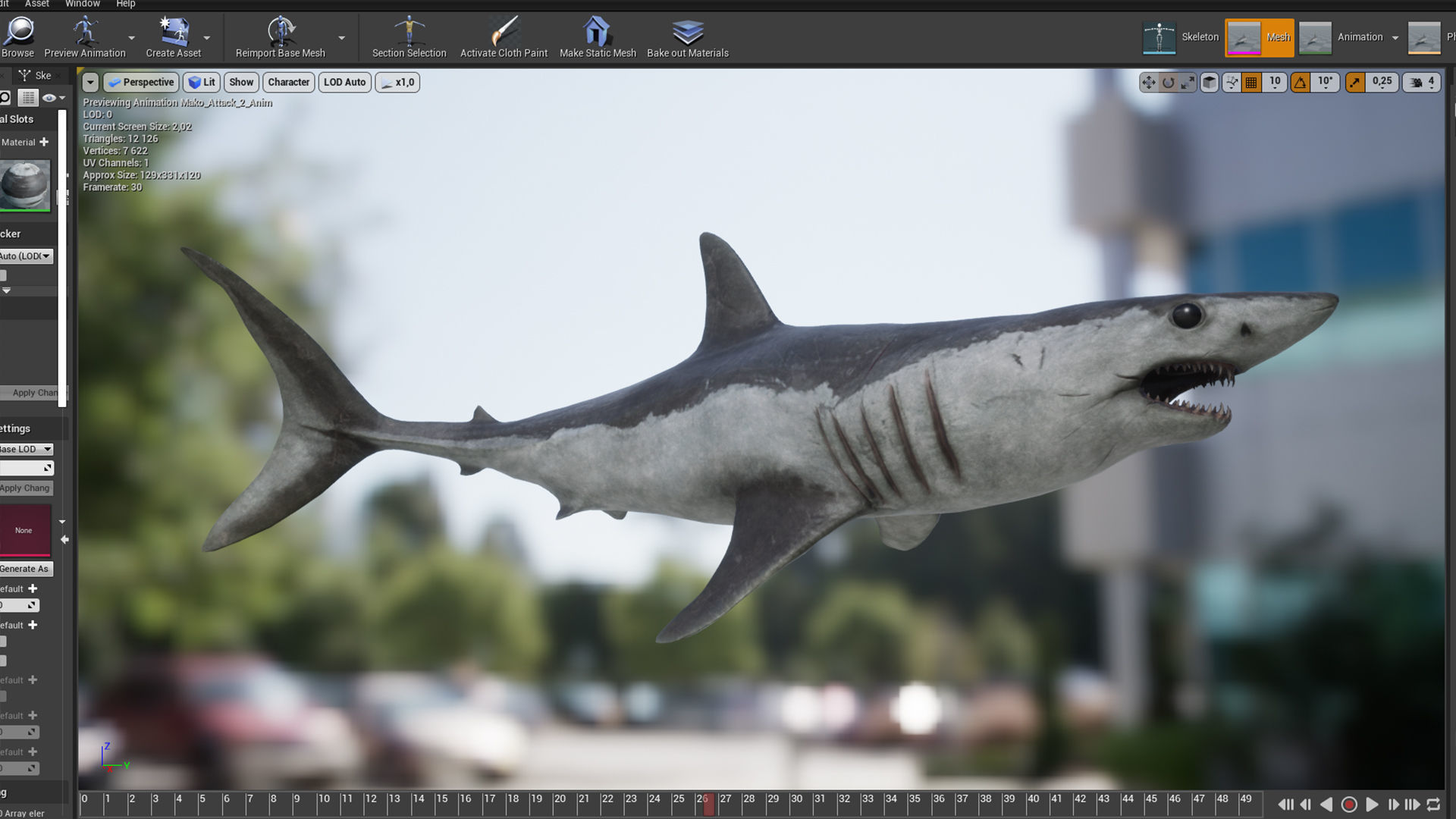Viewport: 1456px width, 819px height.
Task: Open the Window menu
Action: pyautogui.click(x=82, y=4)
